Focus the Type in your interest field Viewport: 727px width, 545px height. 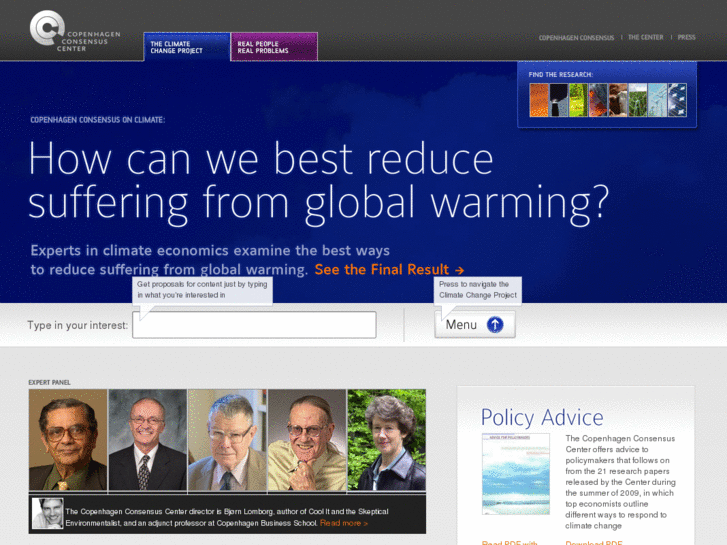(254, 325)
